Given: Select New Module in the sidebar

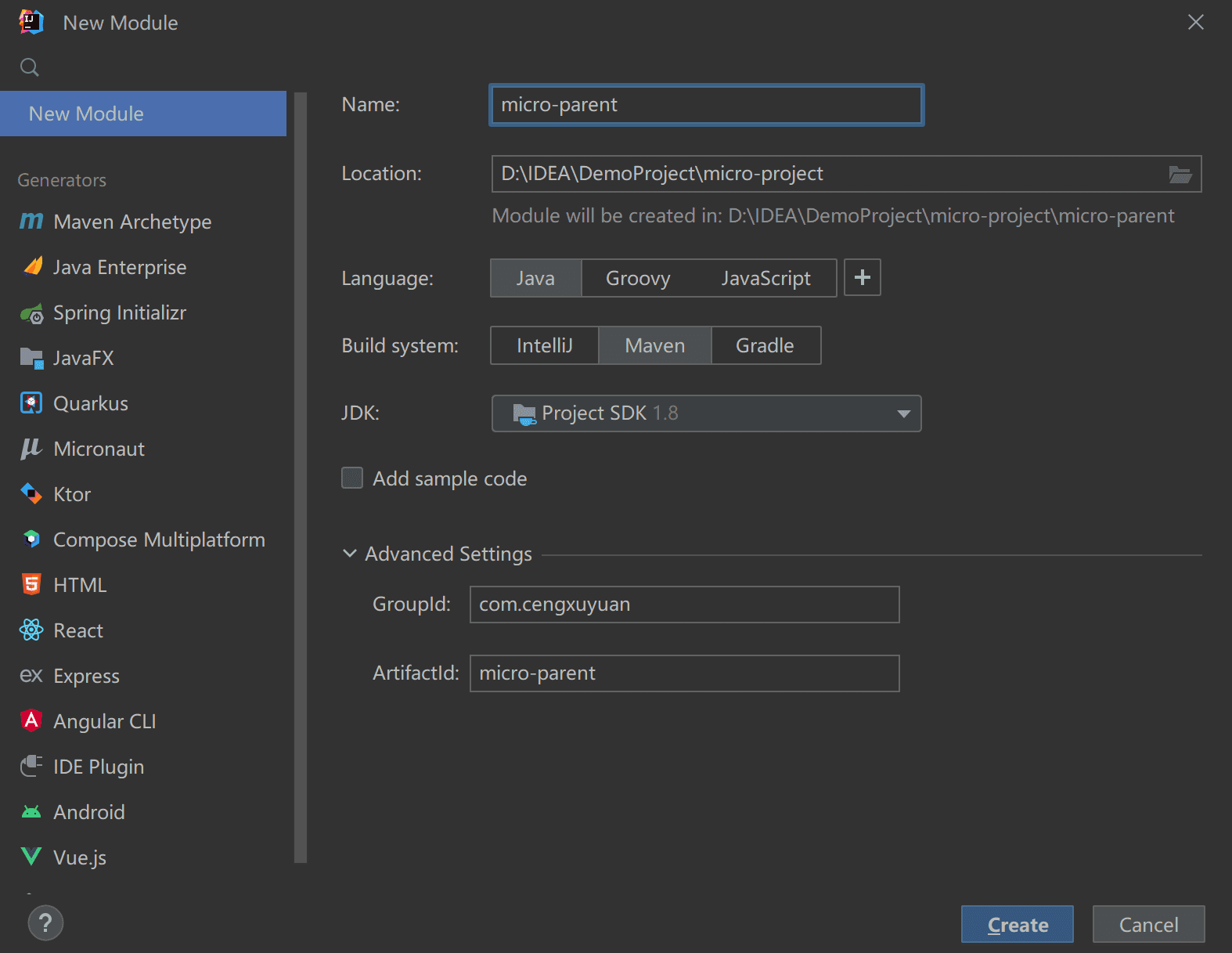Looking at the screenshot, I should [x=143, y=114].
